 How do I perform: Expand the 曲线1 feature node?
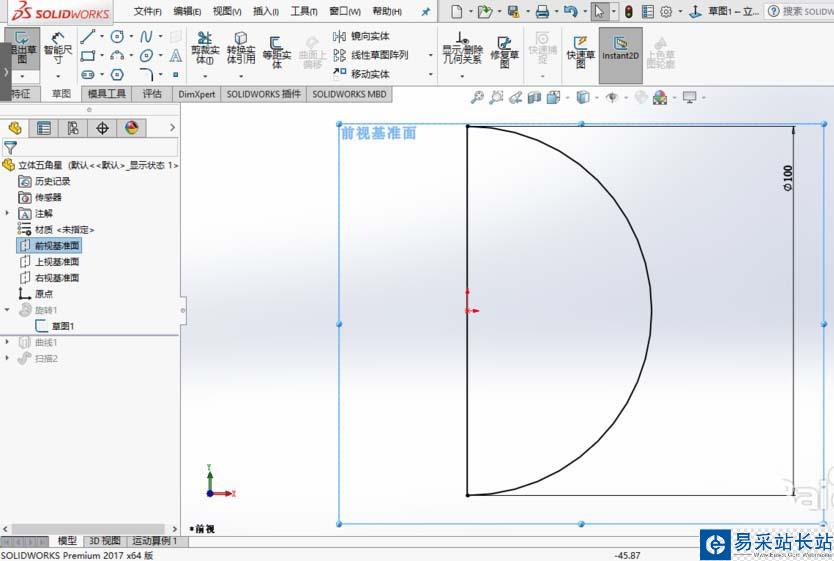(x=7, y=342)
